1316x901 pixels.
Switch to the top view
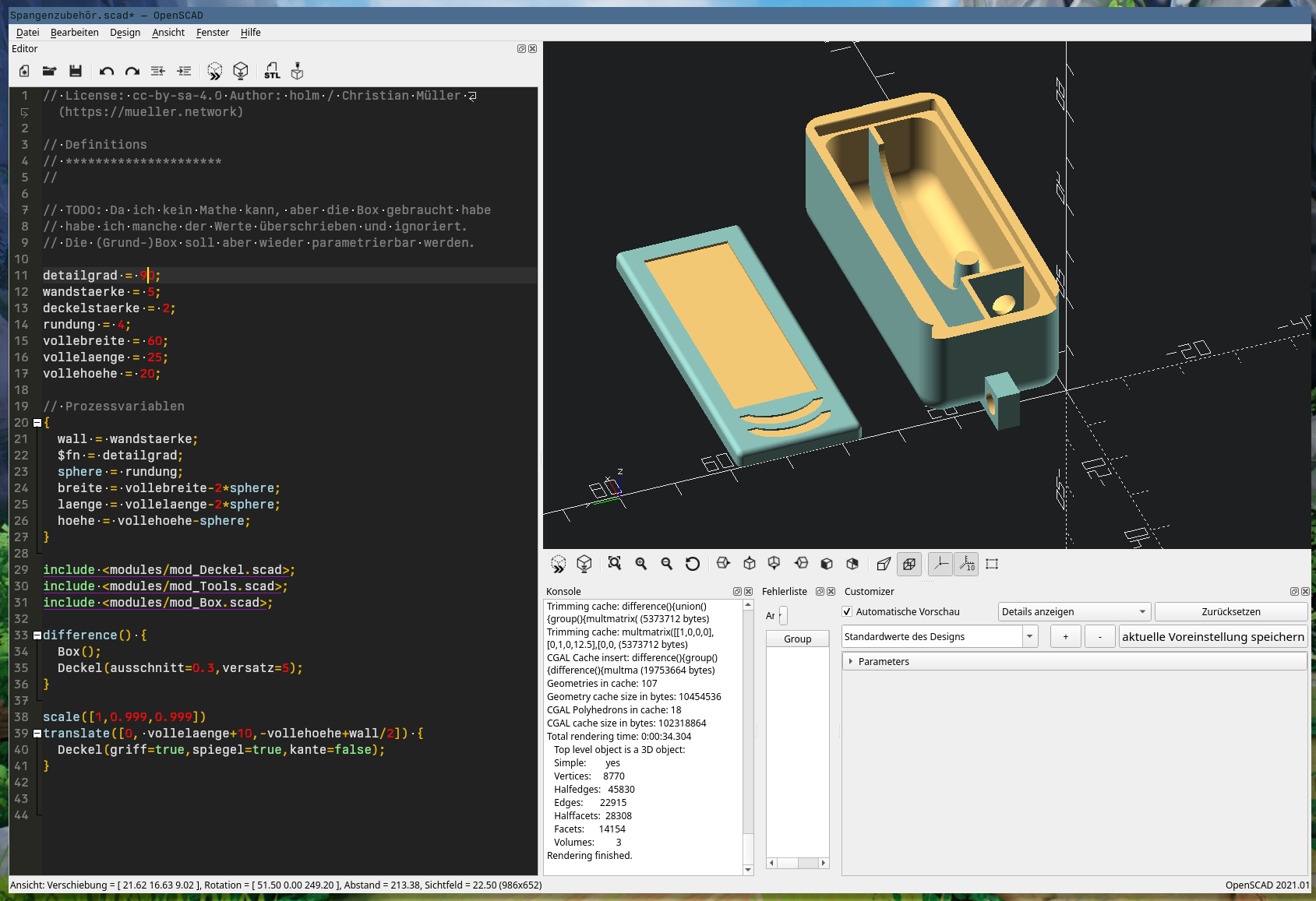pos(750,564)
